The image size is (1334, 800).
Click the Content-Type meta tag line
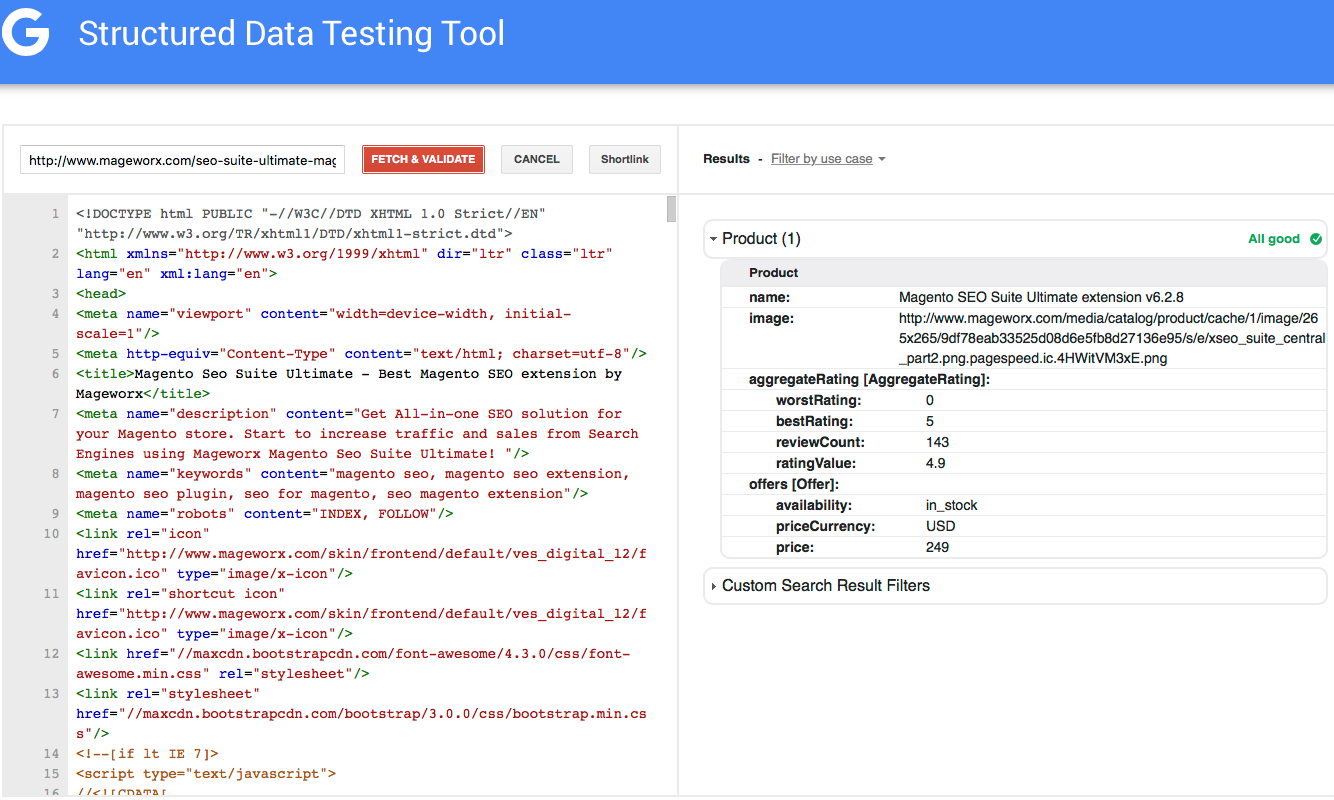(x=361, y=354)
